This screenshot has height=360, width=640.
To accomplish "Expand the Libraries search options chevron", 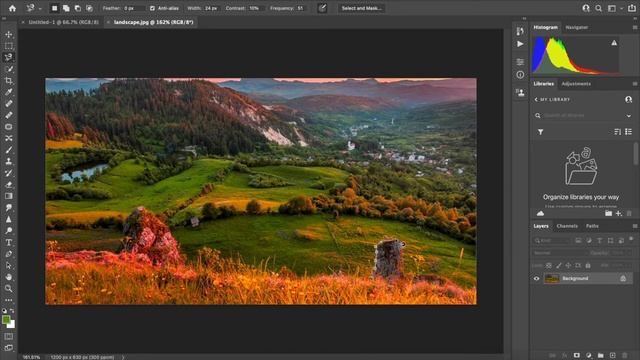I will coord(629,116).
